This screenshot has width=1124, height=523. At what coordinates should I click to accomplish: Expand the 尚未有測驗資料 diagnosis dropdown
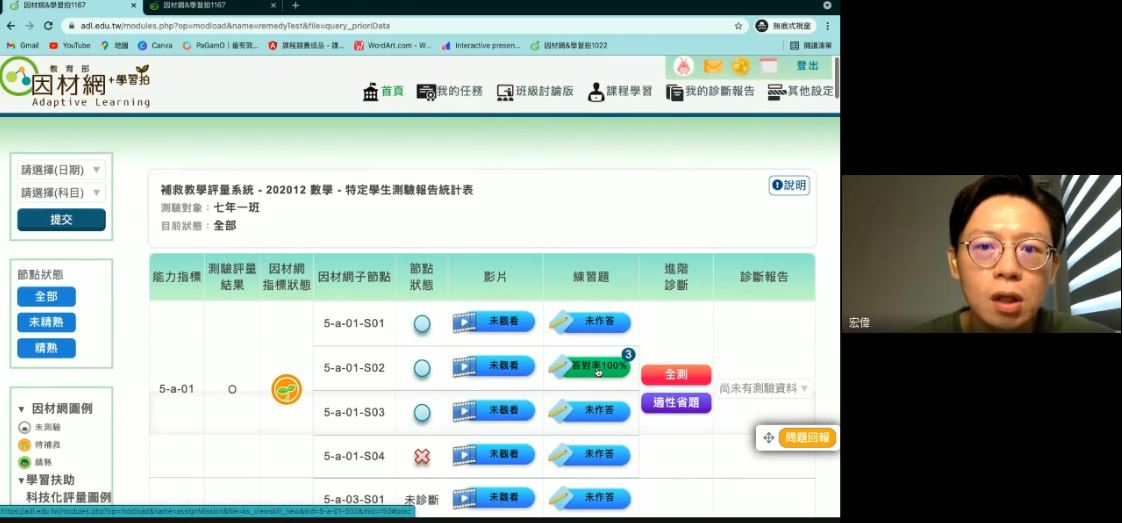[804, 389]
